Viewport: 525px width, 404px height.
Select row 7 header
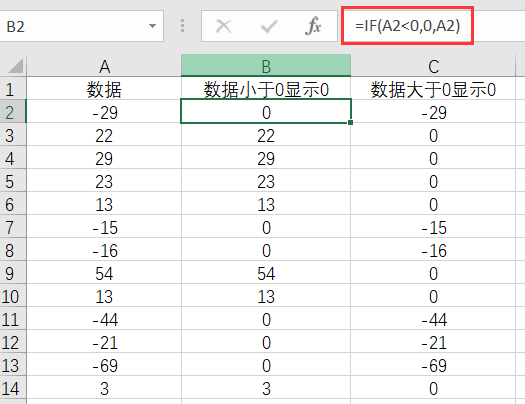(x=13, y=227)
